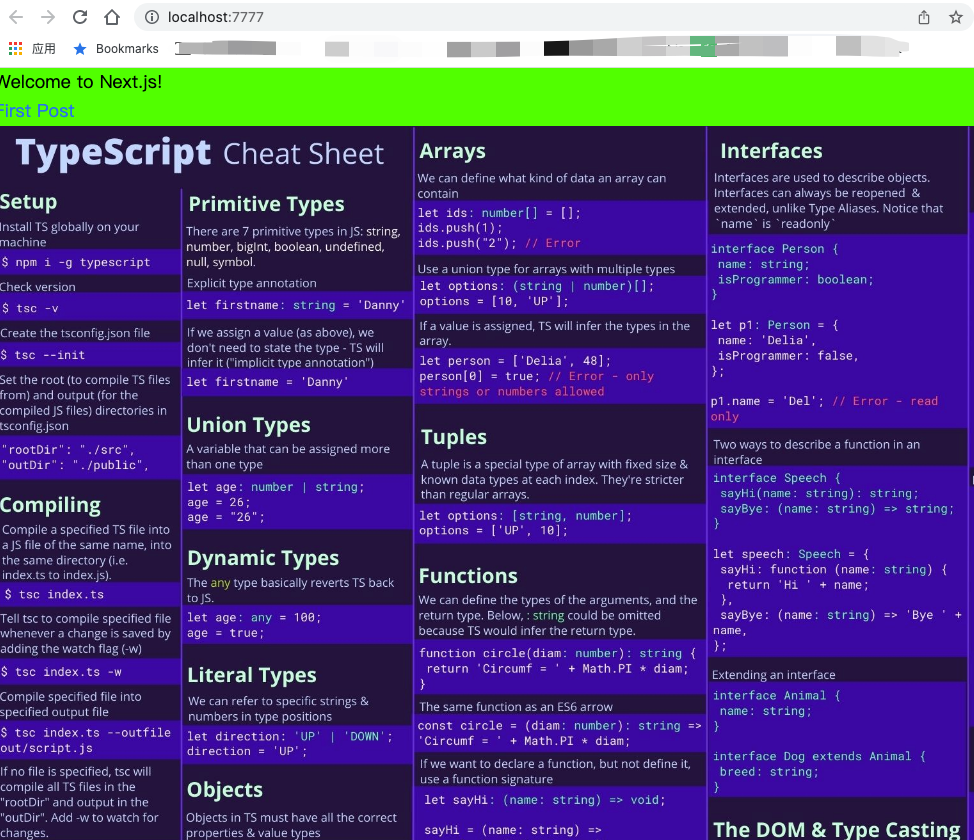The image size is (974, 840).
Task: Click the Arrays section heading
Action: (x=452, y=151)
